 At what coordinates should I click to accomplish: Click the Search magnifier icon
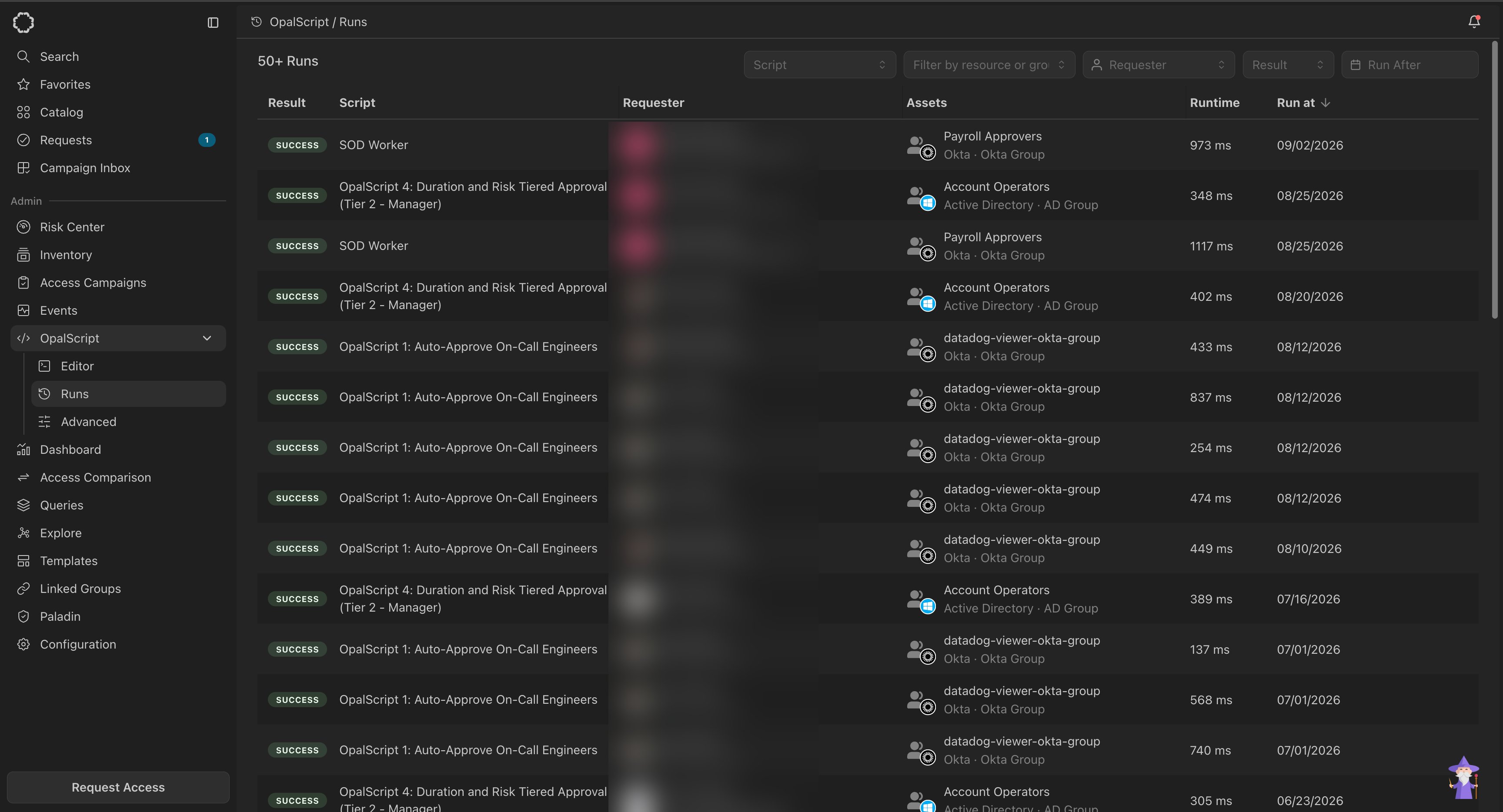pos(23,57)
